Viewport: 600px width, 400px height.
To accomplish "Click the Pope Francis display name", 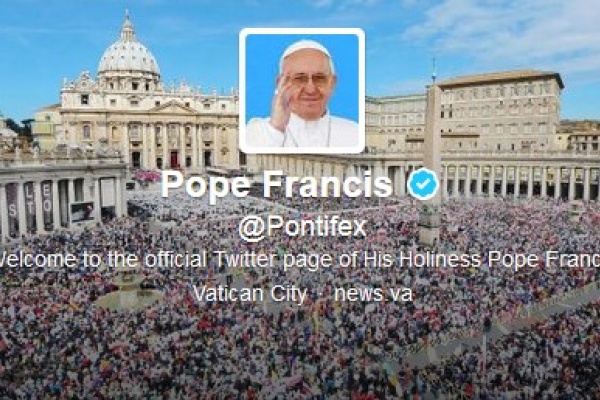I will (277, 184).
